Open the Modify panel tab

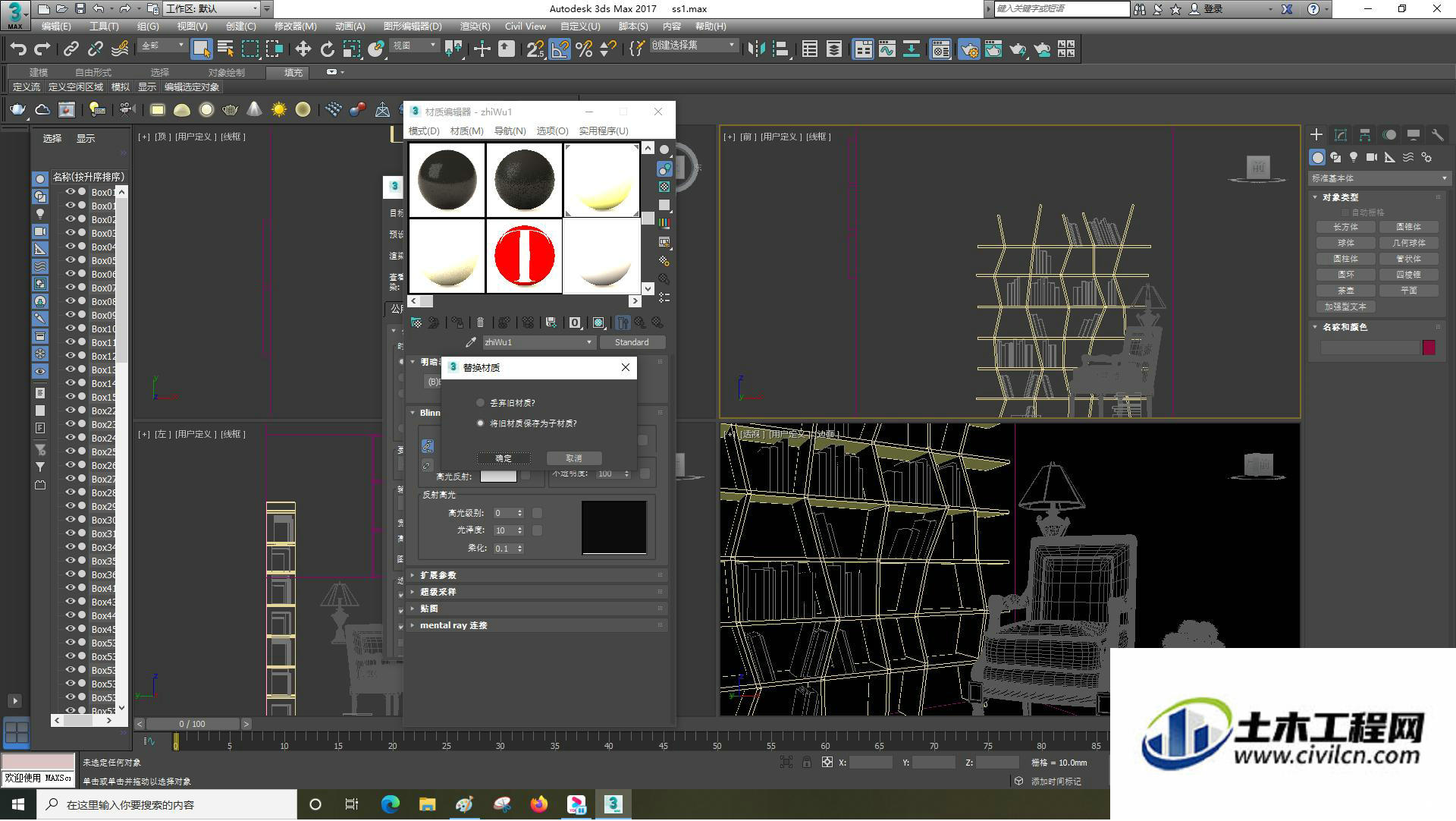1341,134
